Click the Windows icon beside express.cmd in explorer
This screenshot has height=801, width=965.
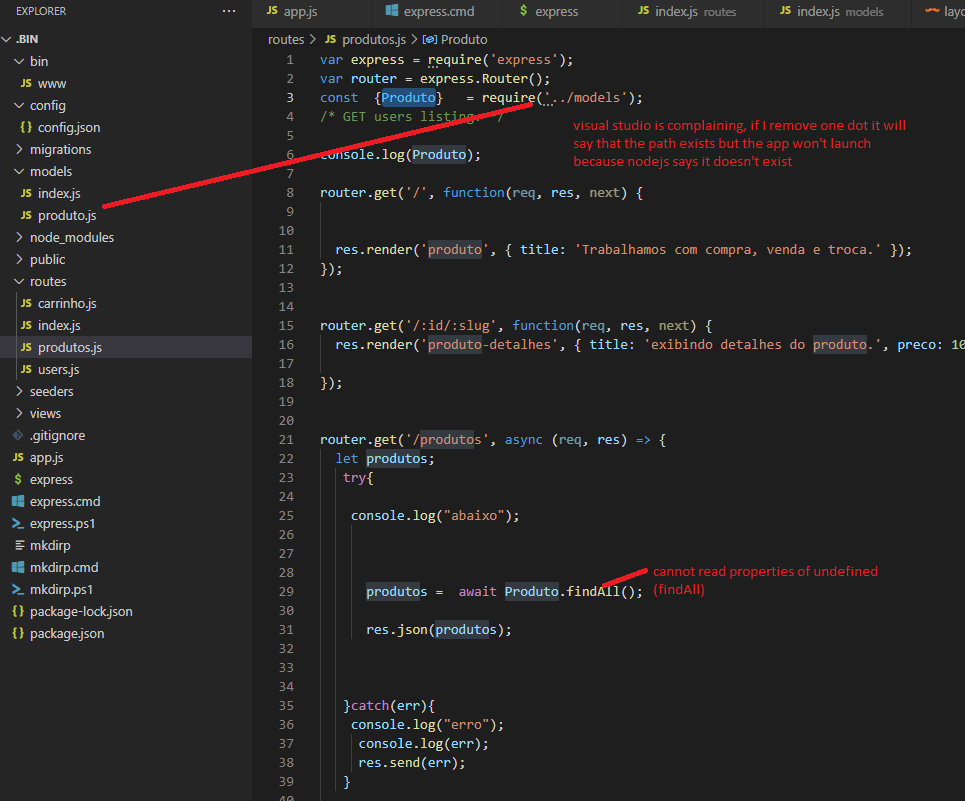pyautogui.click(x=18, y=501)
